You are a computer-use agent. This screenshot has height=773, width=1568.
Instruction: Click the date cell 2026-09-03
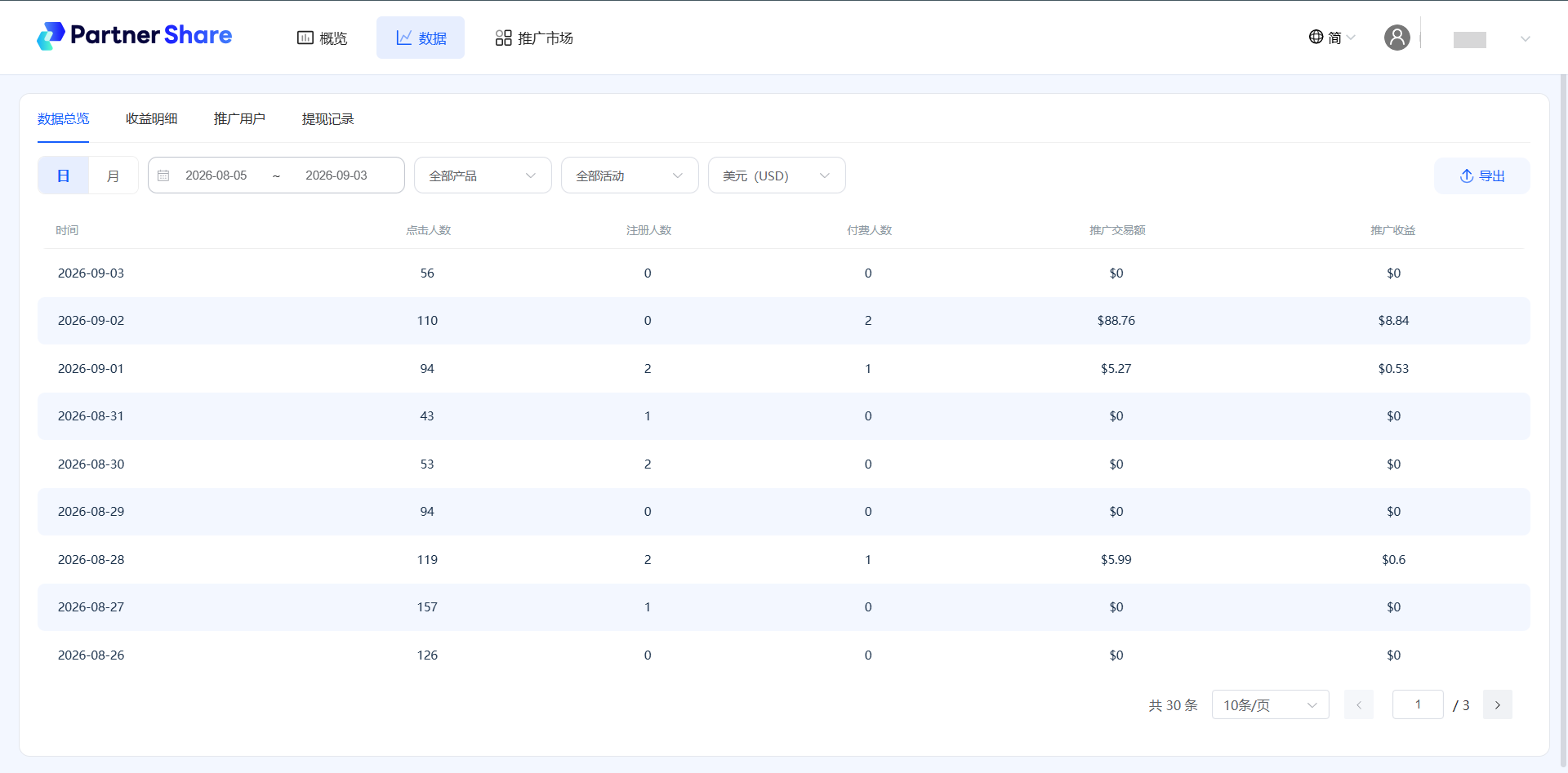click(91, 273)
